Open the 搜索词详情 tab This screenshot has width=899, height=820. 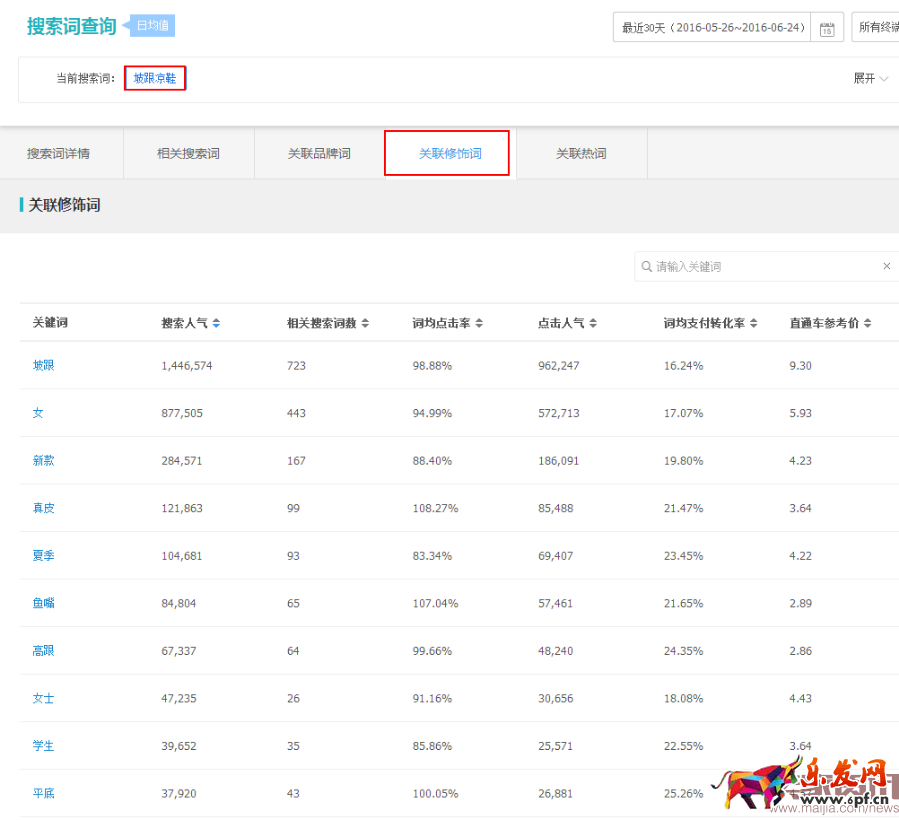click(60, 152)
